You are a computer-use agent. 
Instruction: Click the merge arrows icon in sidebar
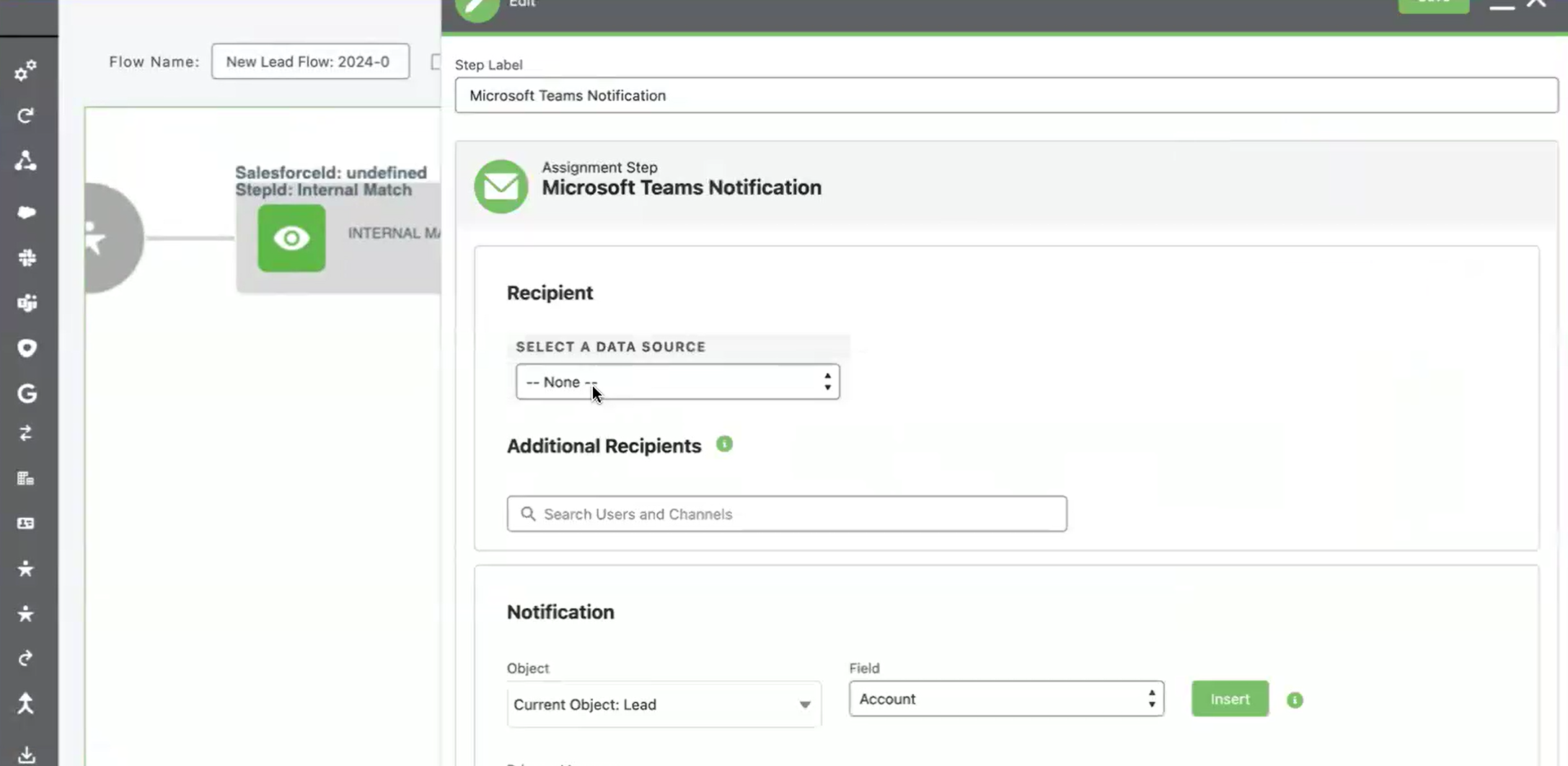(26, 703)
